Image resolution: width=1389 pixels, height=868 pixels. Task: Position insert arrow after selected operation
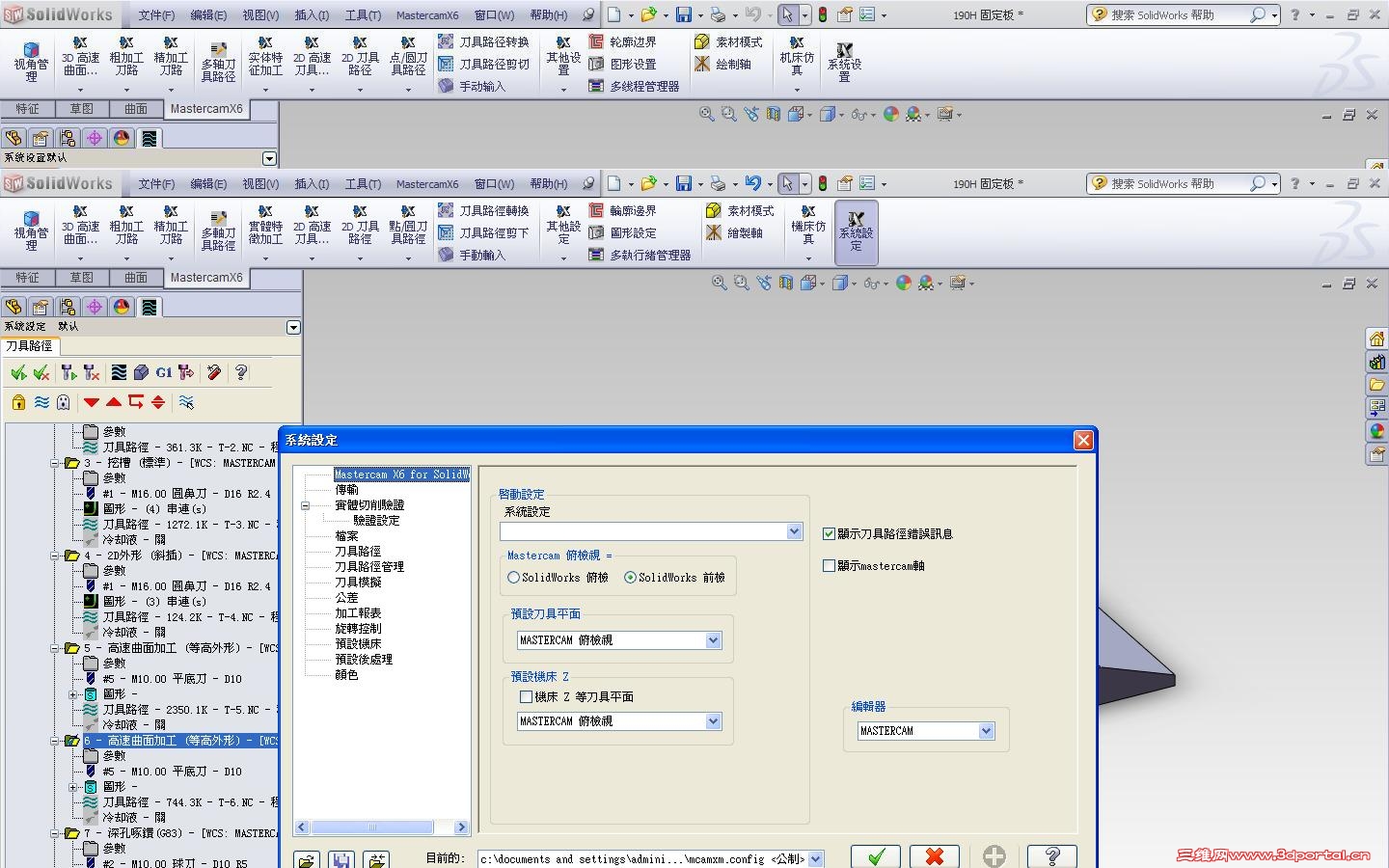[136, 402]
